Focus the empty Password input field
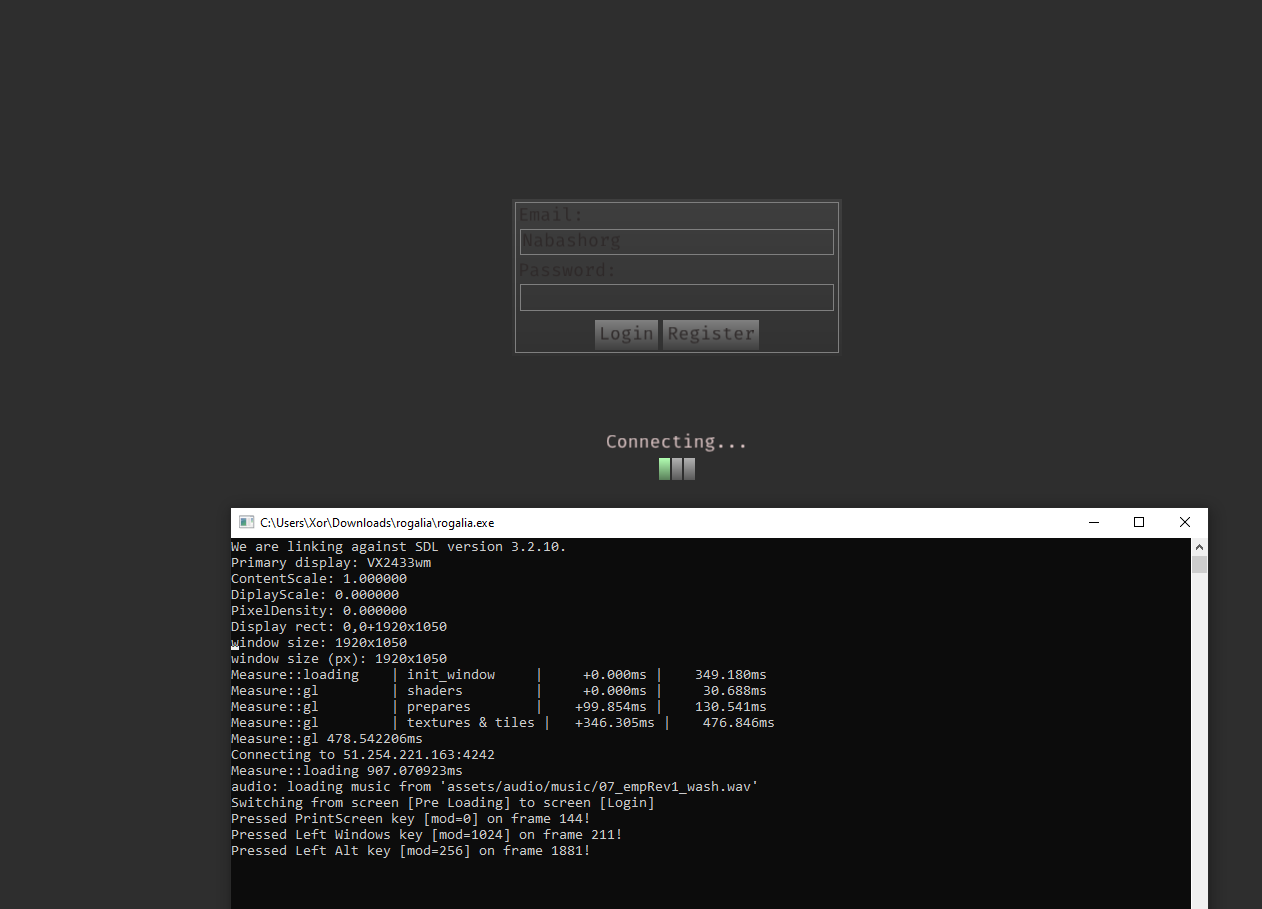Screen dimensions: 1262x909 point(677,297)
